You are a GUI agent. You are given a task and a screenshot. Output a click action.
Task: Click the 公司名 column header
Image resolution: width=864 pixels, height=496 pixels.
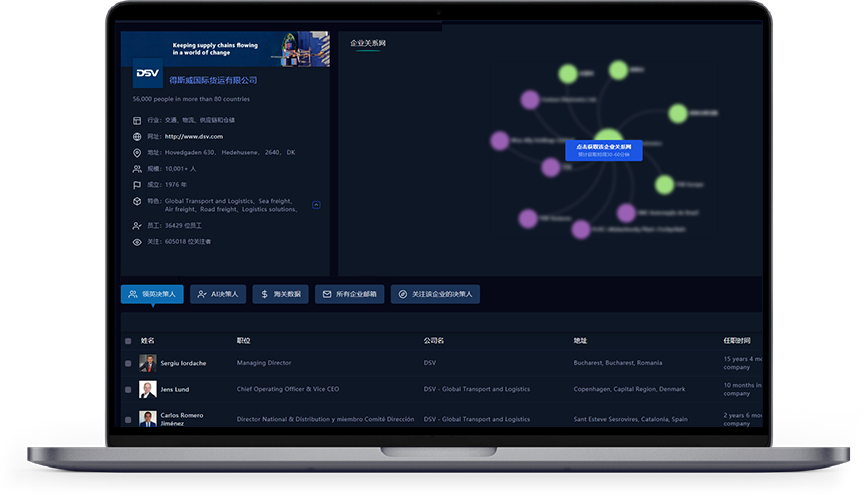tap(434, 341)
